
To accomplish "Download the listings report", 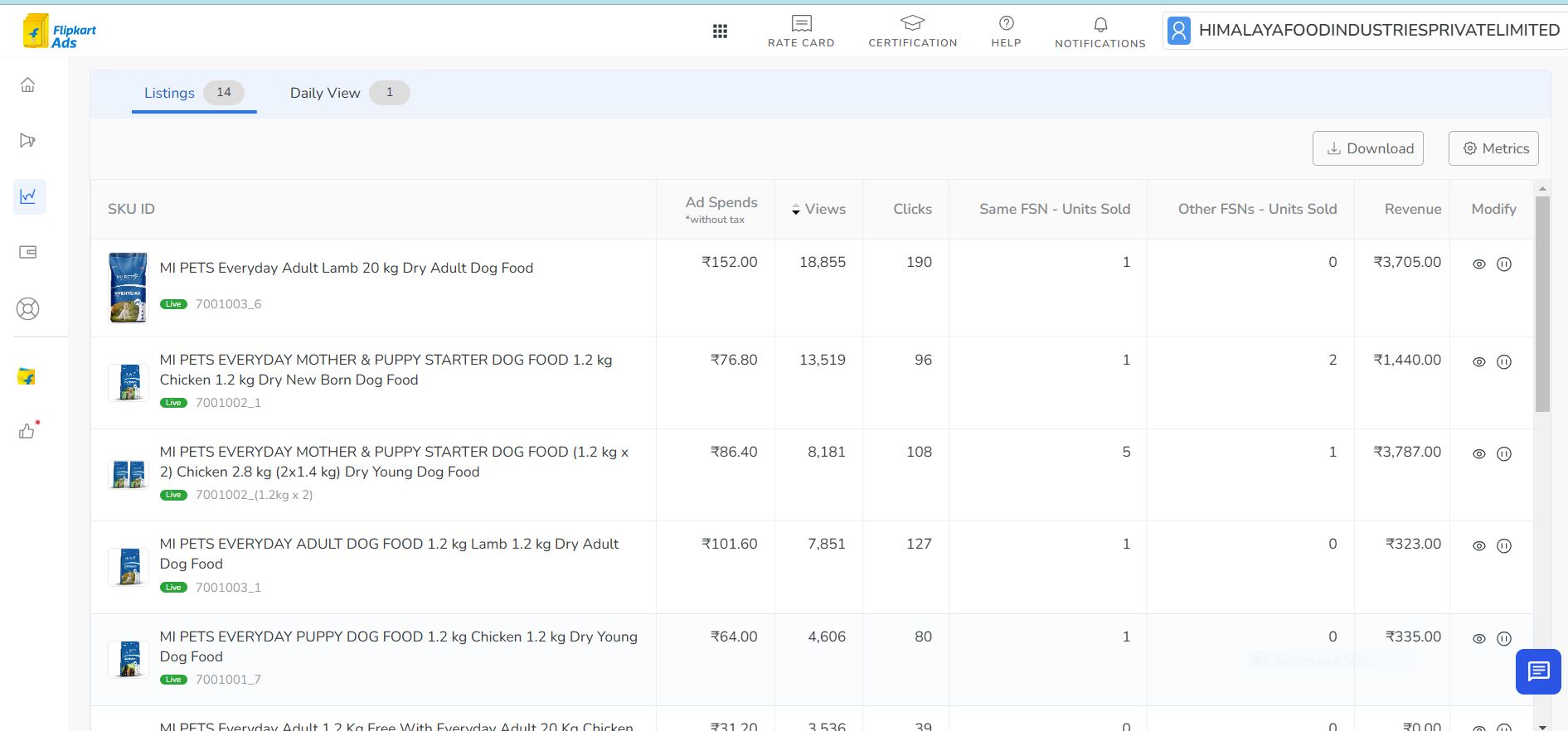I will (x=1368, y=148).
